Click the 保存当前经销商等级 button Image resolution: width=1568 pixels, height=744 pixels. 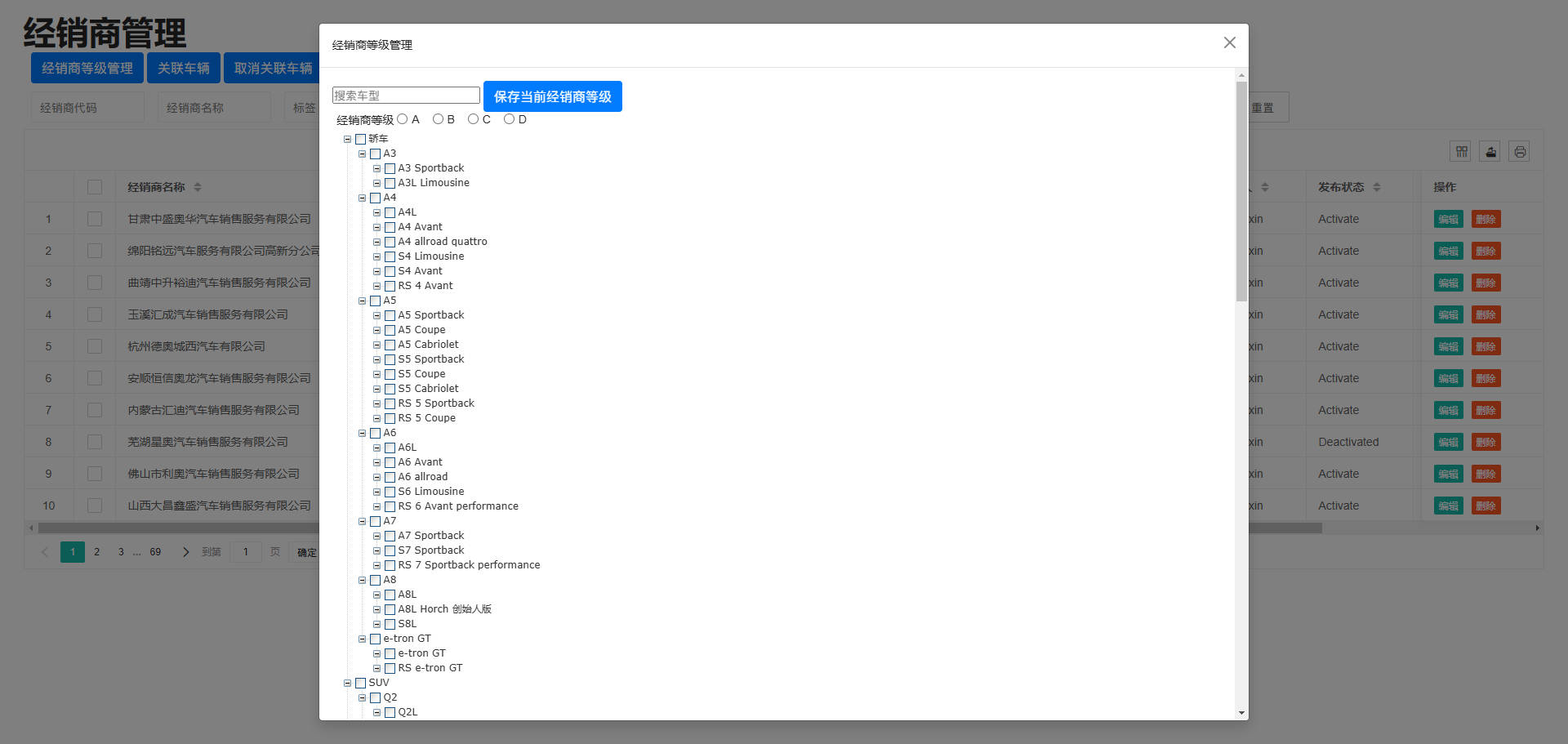552,96
